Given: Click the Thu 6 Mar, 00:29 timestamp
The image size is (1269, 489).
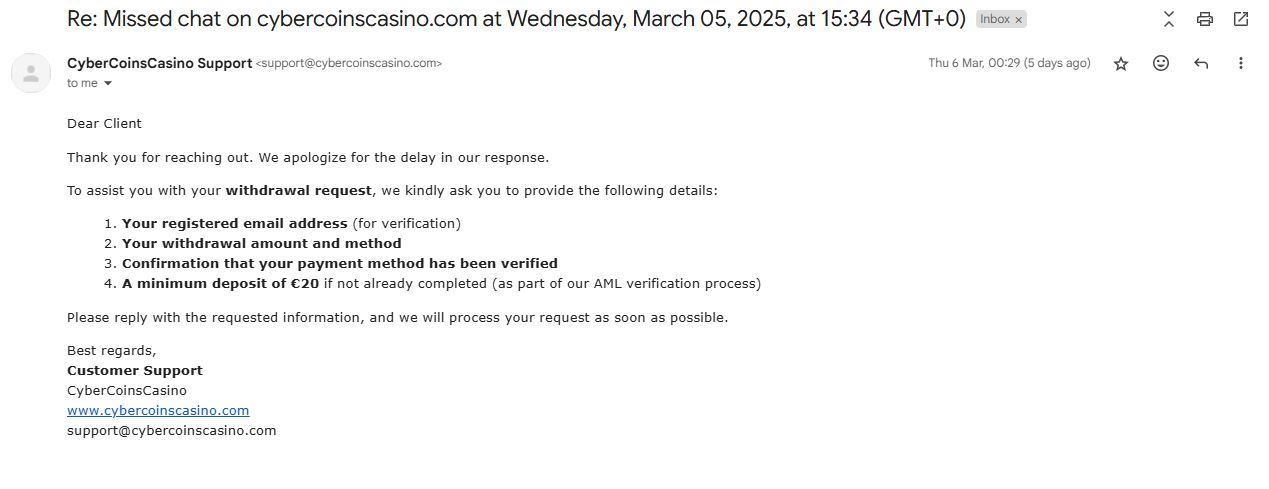Looking at the screenshot, I should coord(1008,63).
